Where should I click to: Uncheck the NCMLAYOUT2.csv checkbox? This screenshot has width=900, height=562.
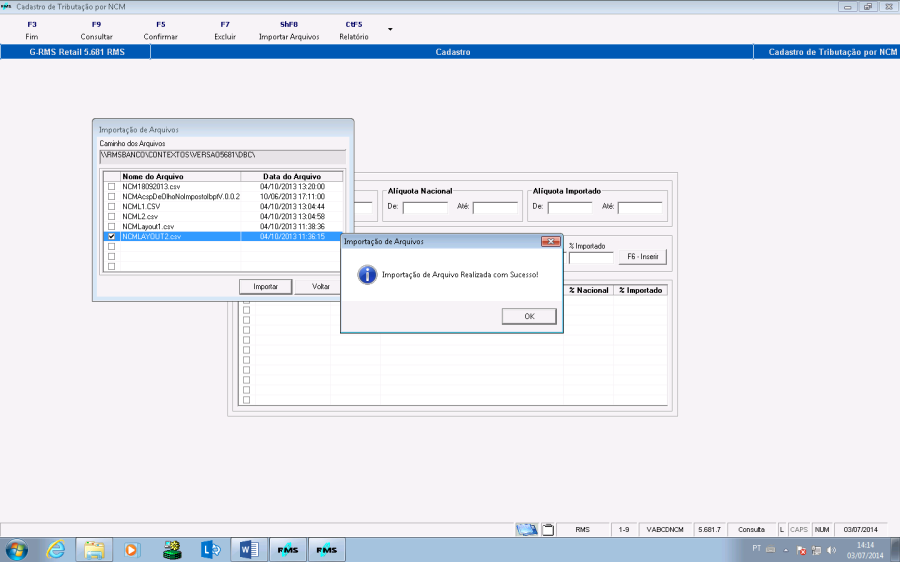111,237
